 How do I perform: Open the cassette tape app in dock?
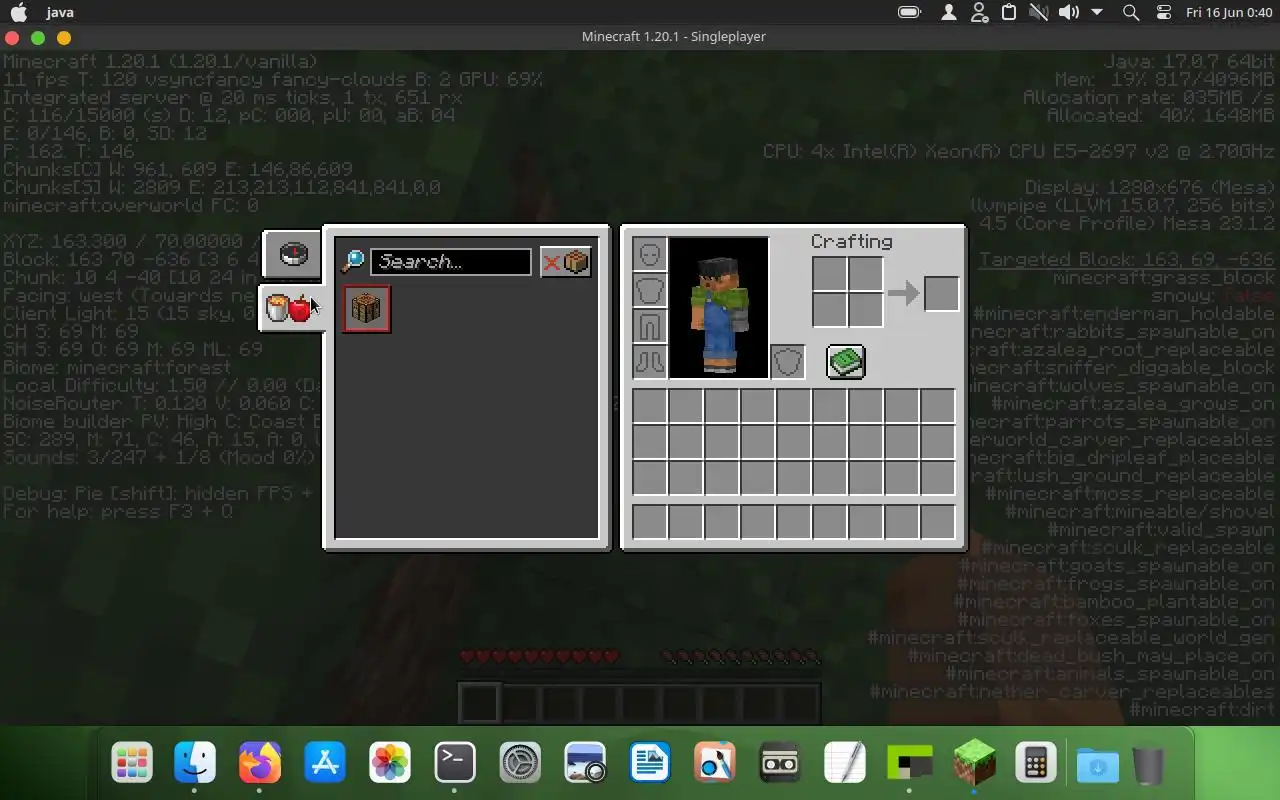[x=780, y=763]
